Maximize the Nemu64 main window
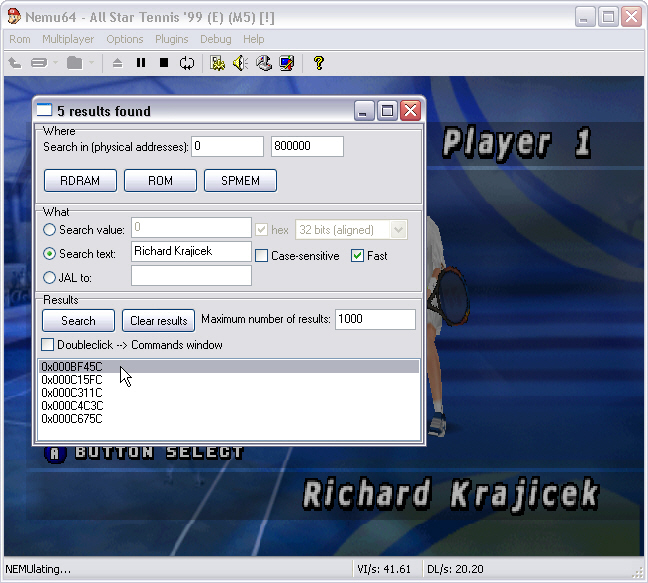Screen dimensions: 648x583 608,17
